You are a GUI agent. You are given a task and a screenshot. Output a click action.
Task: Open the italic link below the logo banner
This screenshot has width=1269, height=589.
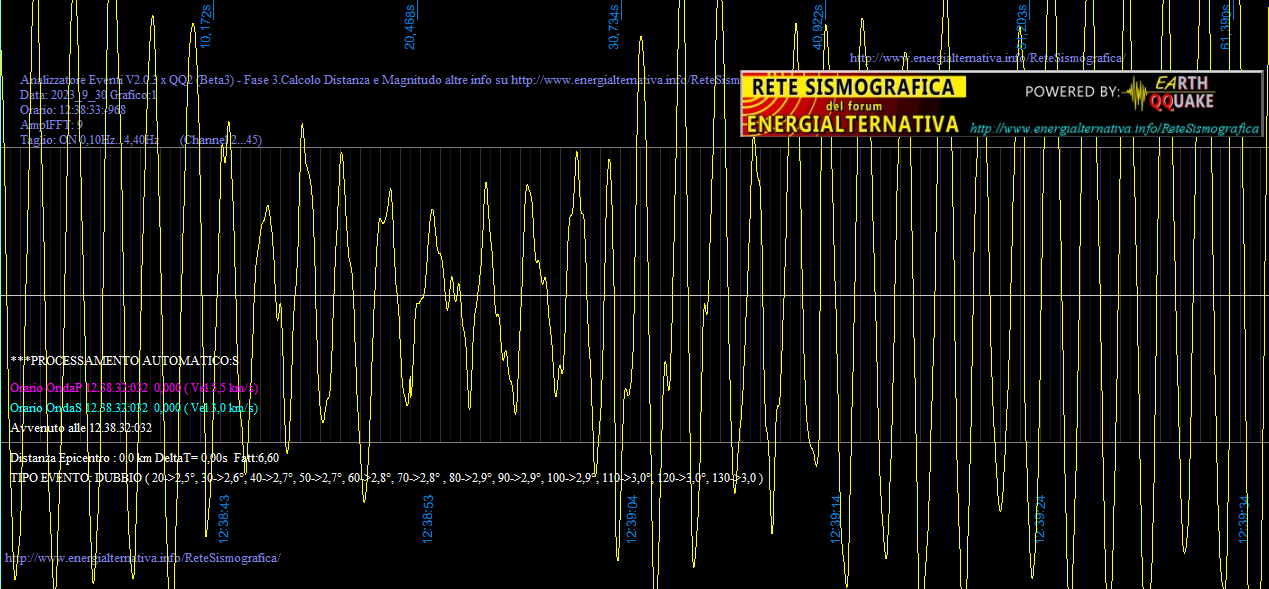[x=1115, y=129]
